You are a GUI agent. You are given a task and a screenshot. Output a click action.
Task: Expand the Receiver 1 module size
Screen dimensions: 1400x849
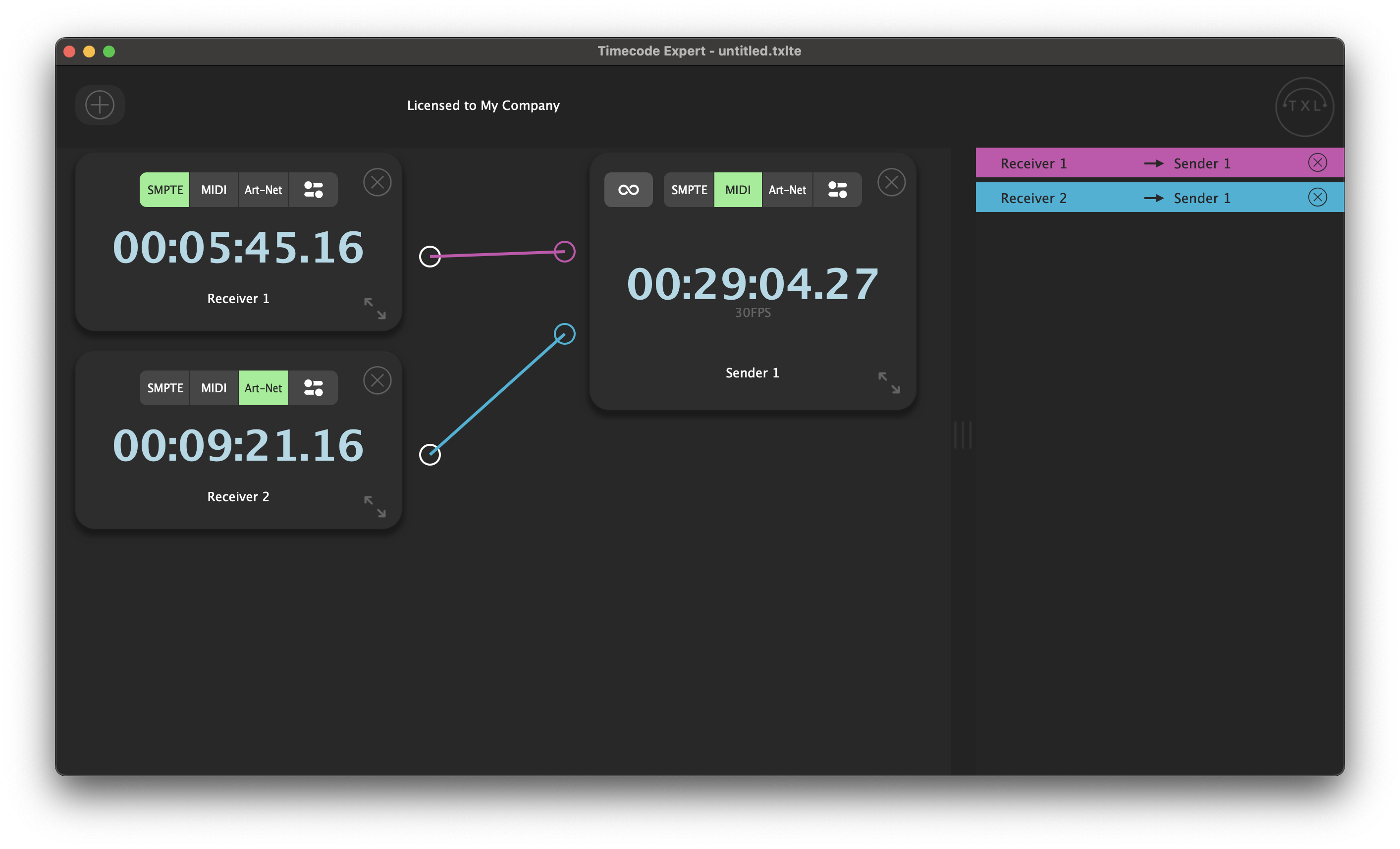coord(375,309)
